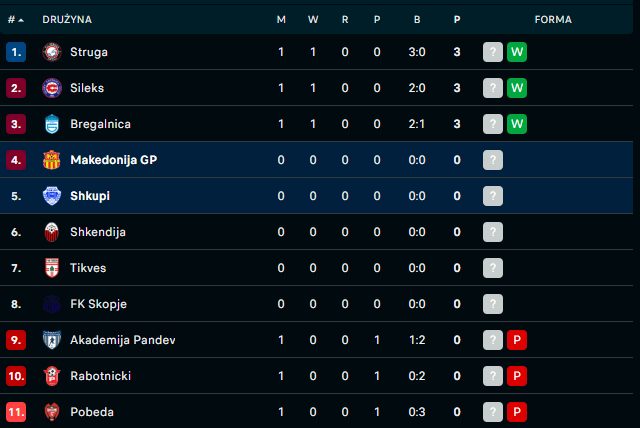Sort table by the # rank column

[x=16, y=20]
